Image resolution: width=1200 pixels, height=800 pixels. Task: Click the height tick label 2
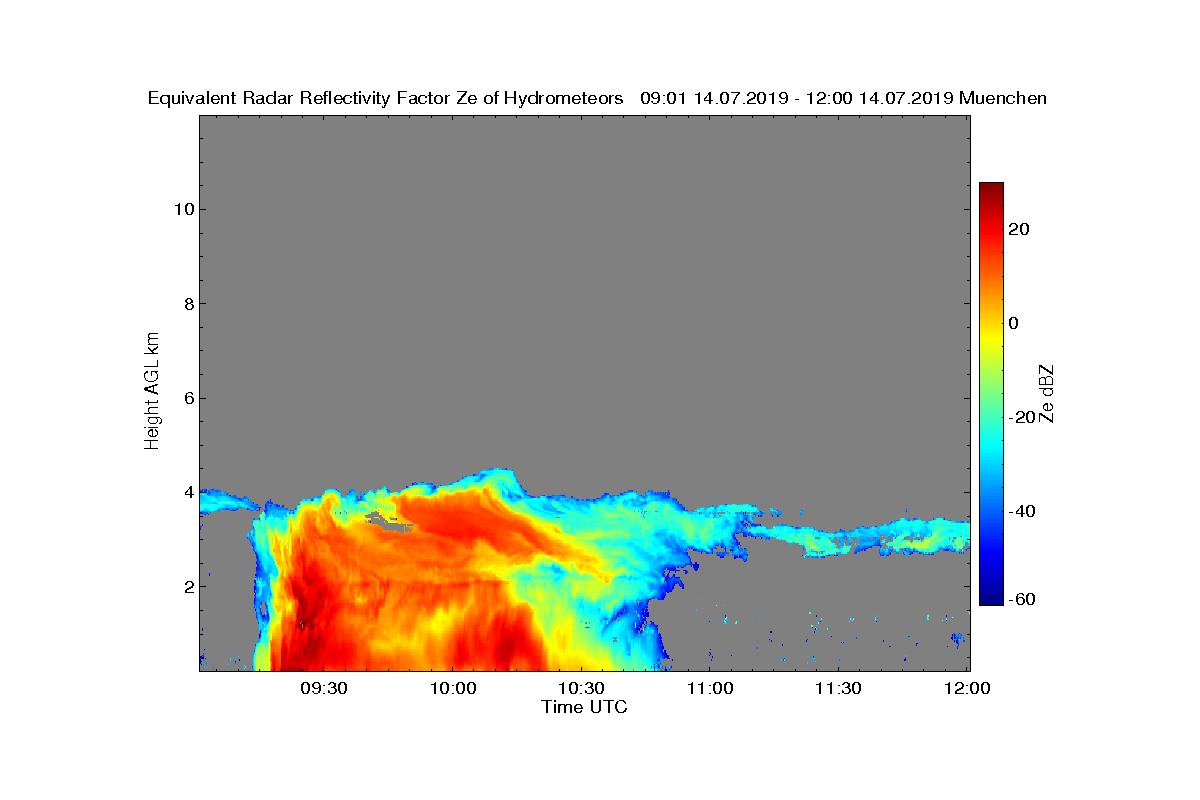187,586
